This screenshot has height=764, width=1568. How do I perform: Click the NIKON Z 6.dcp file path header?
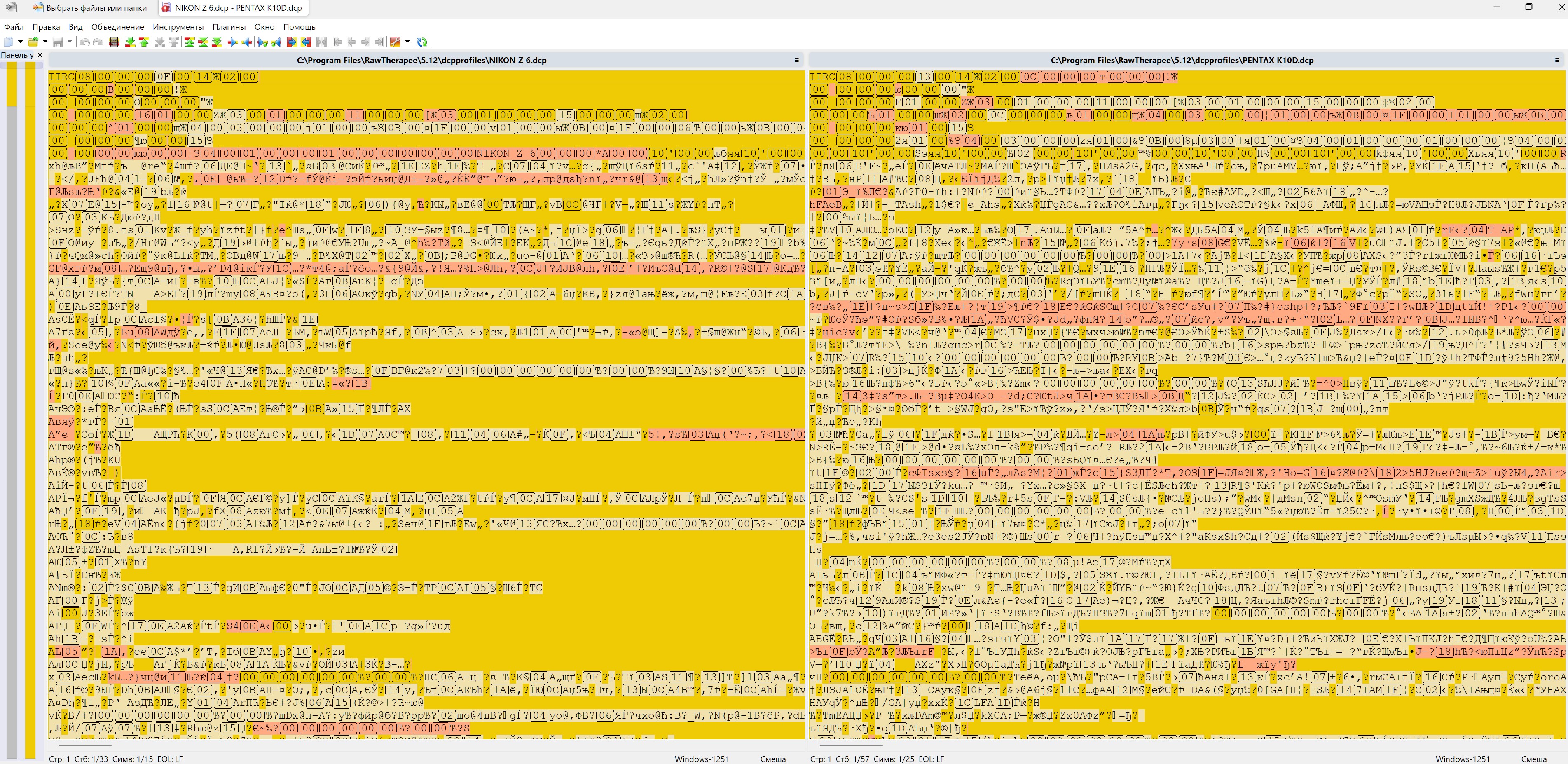[421, 60]
